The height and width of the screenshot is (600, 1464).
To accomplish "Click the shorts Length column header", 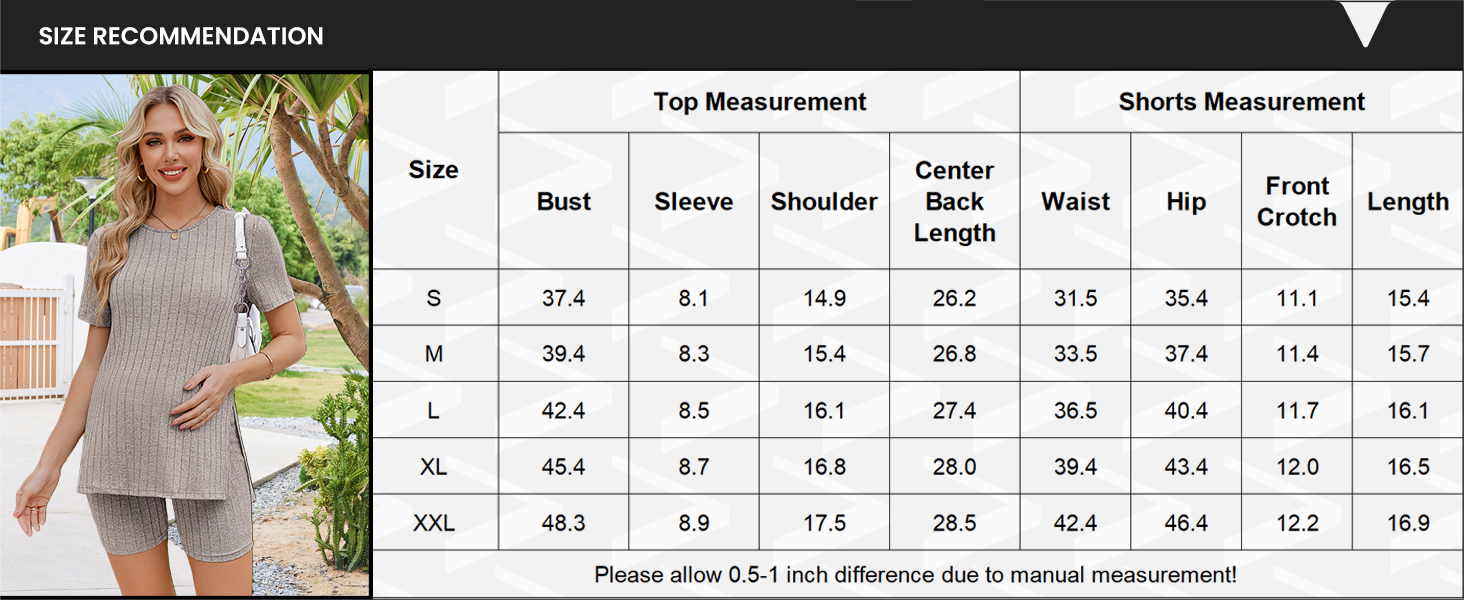I will 1408,201.
